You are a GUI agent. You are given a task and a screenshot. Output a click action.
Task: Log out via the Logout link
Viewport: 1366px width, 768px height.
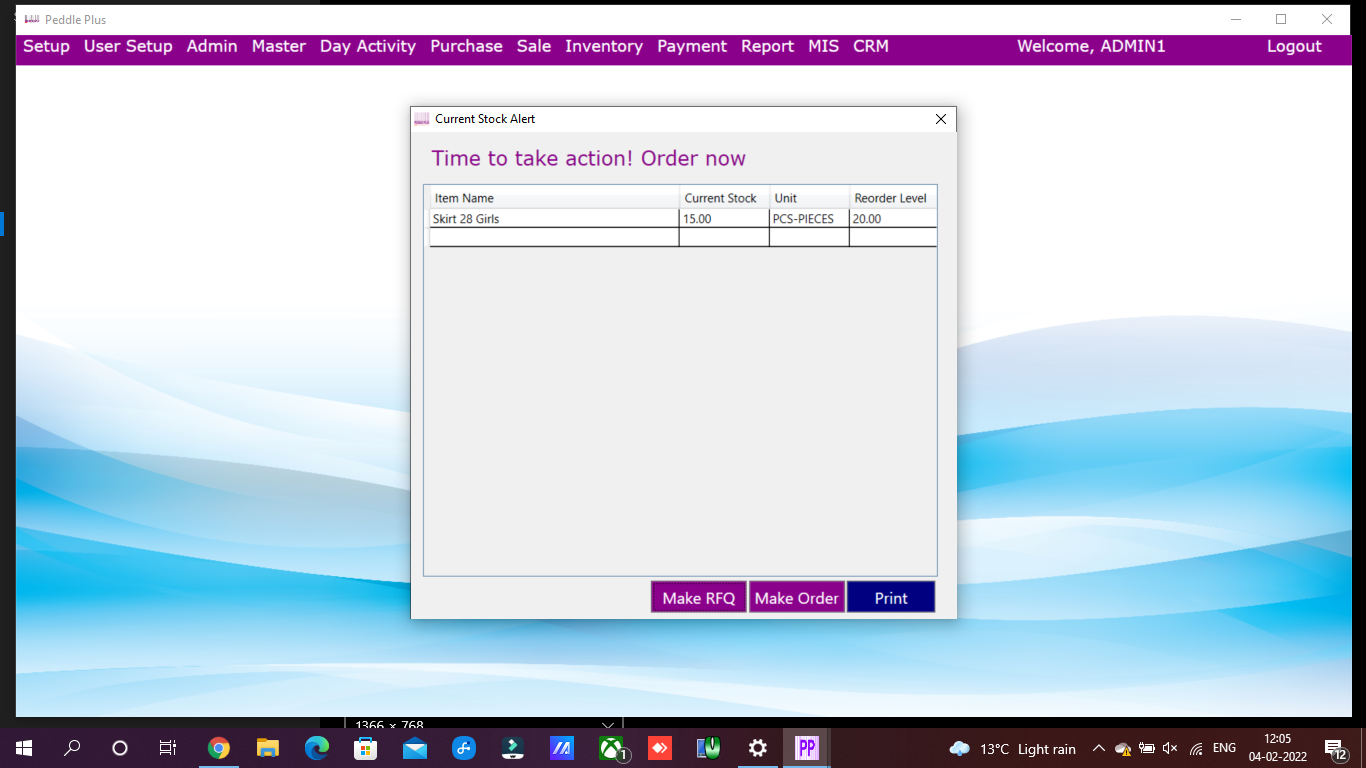(1293, 46)
